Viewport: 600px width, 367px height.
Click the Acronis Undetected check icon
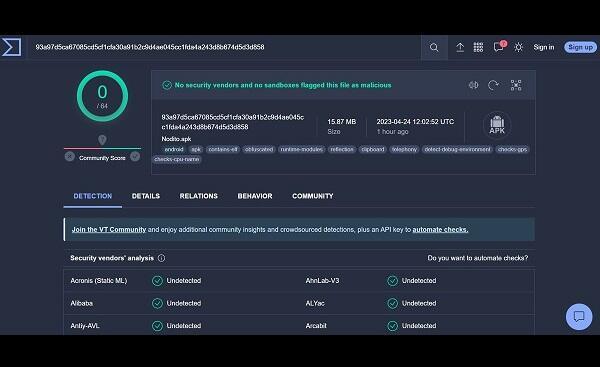pyautogui.click(x=157, y=281)
